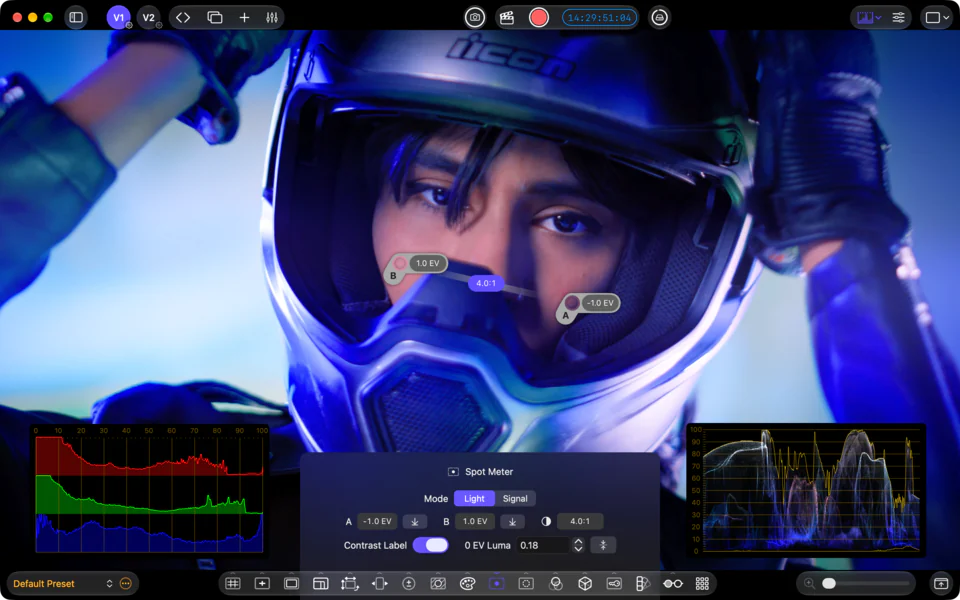
Task: Open the horizontal sliders settings icon
Action: point(898,18)
